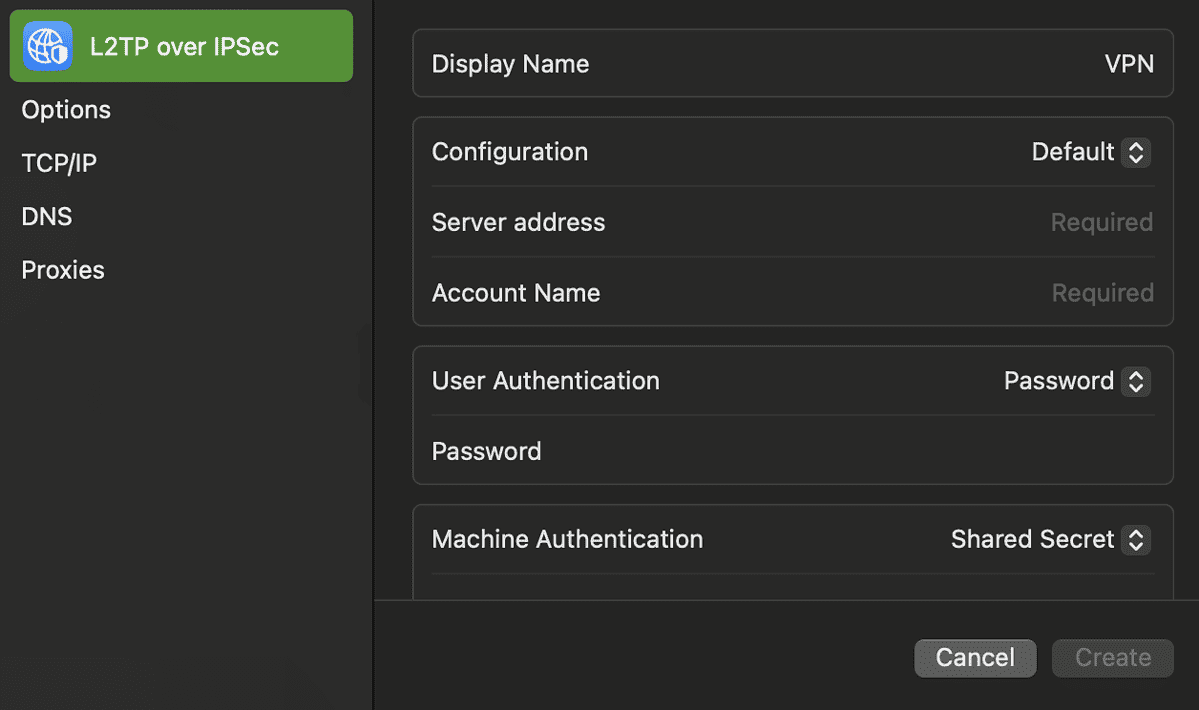This screenshot has width=1199, height=710.
Task: Open the Proxies settings section
Action: [x=62, y=270]
